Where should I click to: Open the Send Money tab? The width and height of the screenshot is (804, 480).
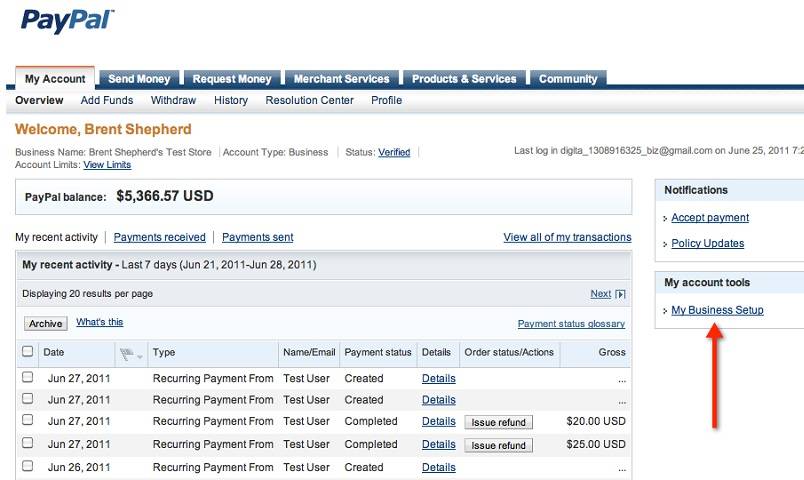click(139, 78)
